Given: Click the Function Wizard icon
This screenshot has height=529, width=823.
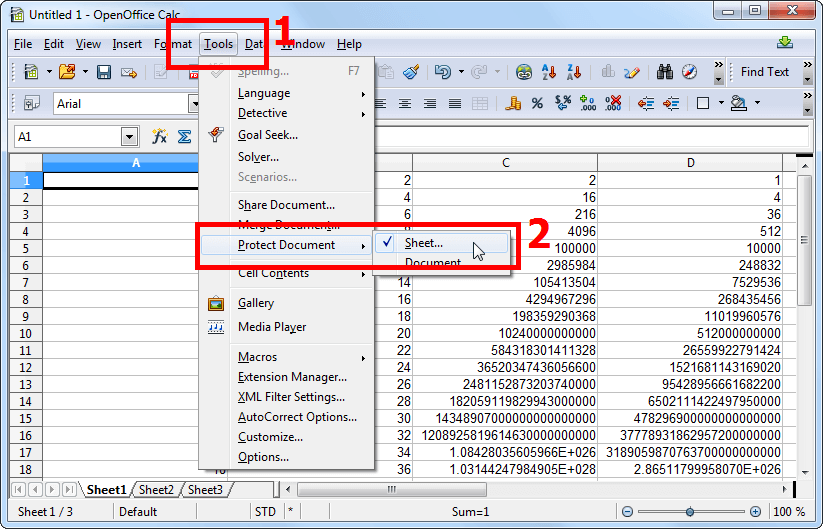Looking at the screenshot, I should click(x=159, y=137).
